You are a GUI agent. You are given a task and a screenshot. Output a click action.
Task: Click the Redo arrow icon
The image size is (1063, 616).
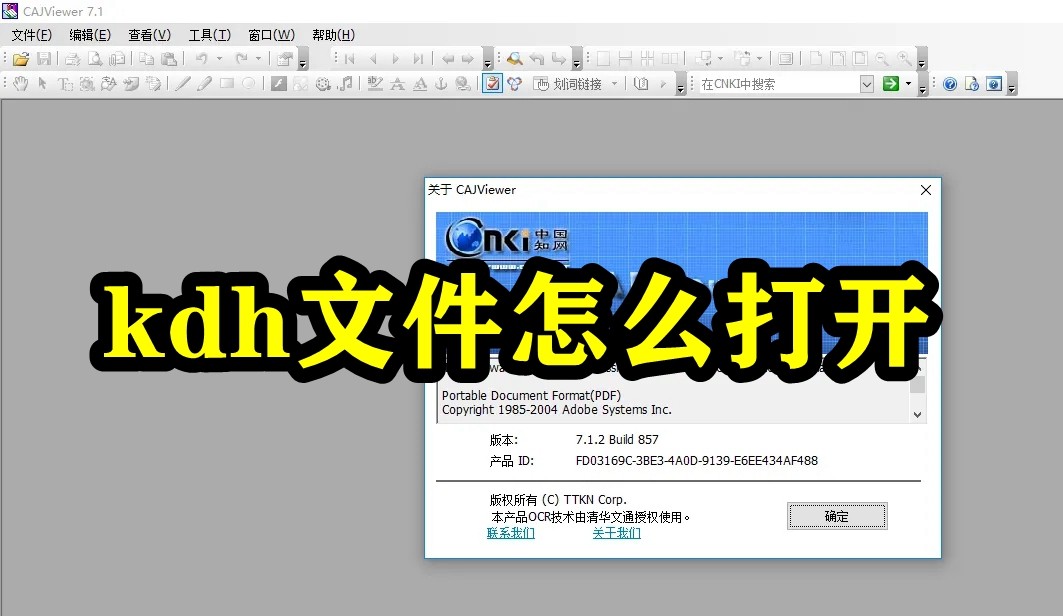(x=241, y=59)
